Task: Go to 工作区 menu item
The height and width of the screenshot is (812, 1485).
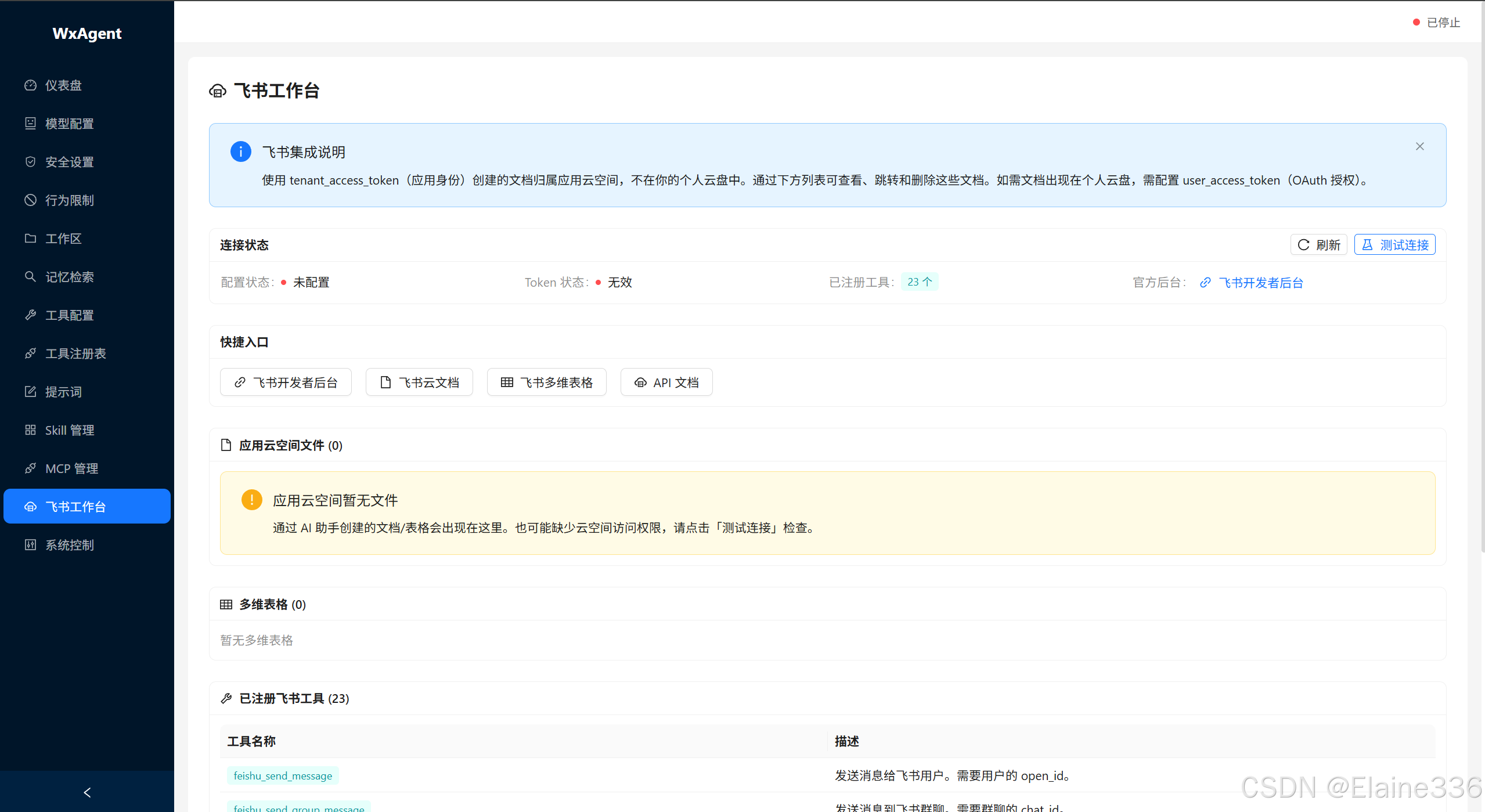Action: 87,239
